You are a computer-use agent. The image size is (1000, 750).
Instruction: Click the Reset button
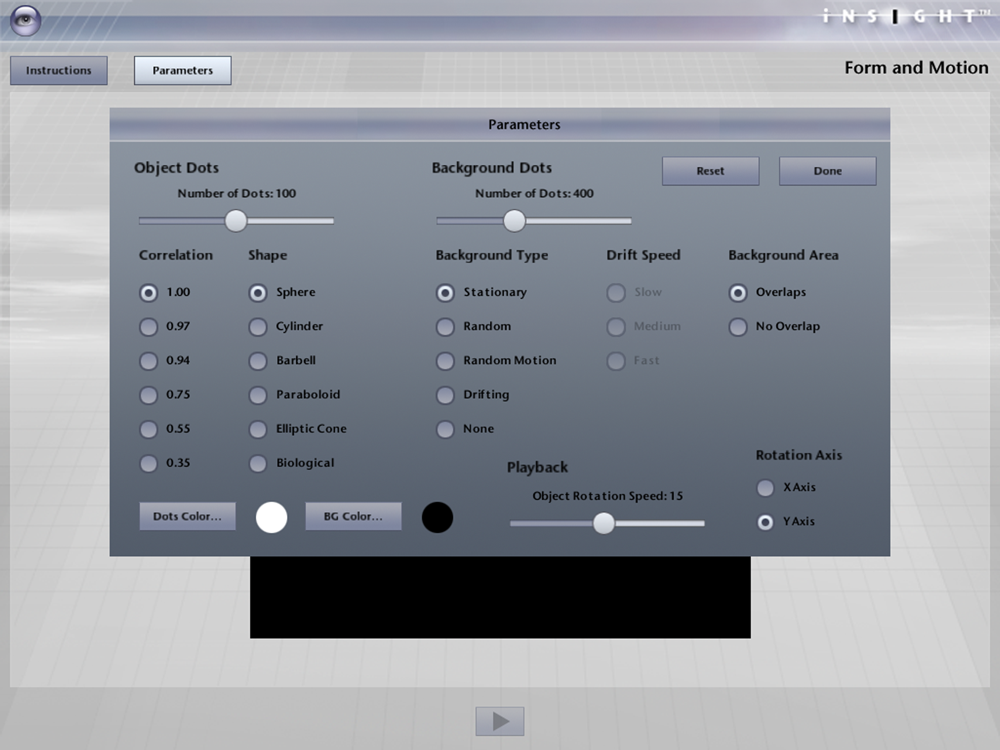(710, 171)
